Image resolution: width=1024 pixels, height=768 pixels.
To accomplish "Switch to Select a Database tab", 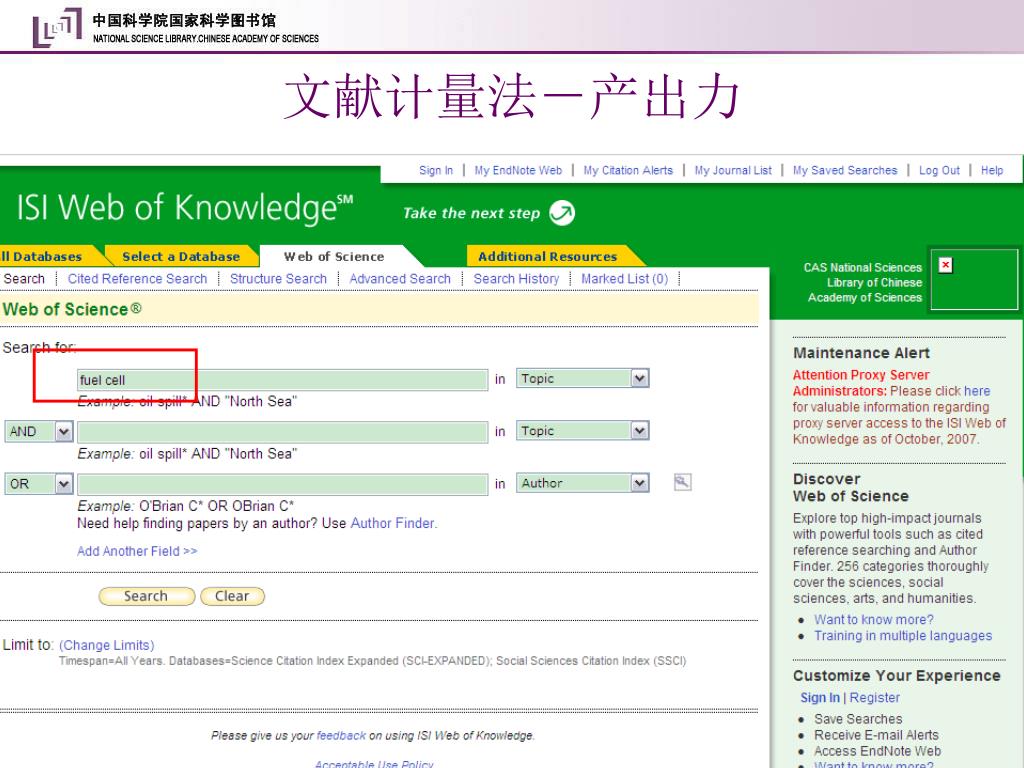I will pyautogui.click(x=181, y=257).
